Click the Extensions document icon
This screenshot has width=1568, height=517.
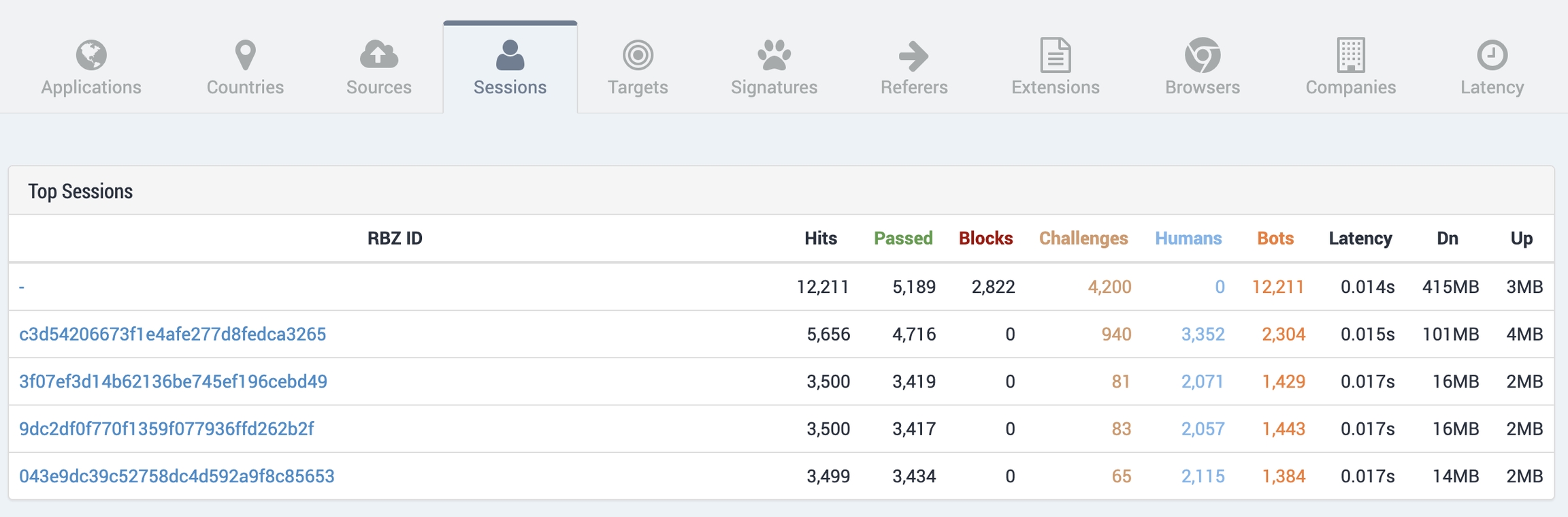1056,55
